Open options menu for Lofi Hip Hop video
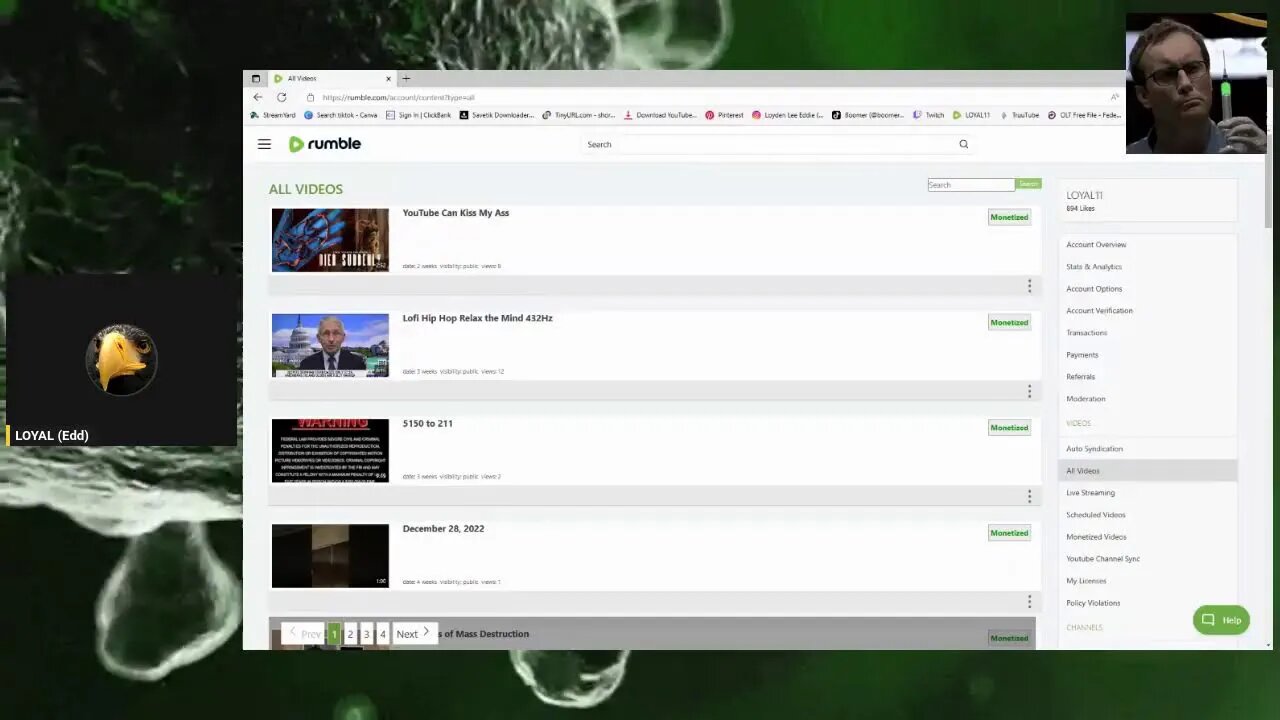This screenshot has width=1280, height=720. coord(1029,391)
